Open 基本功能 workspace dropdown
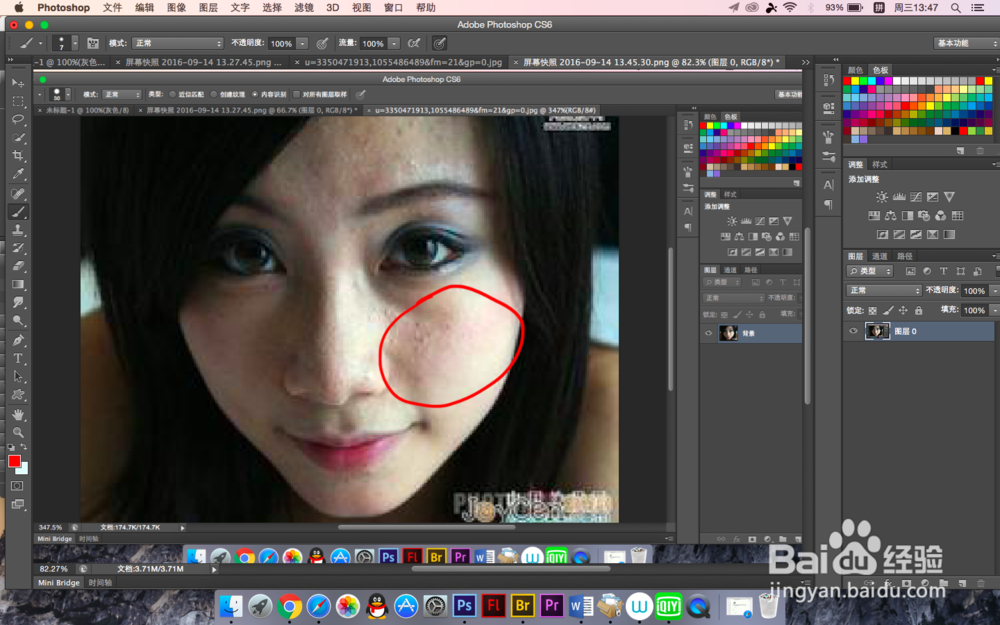 [966, 43]
